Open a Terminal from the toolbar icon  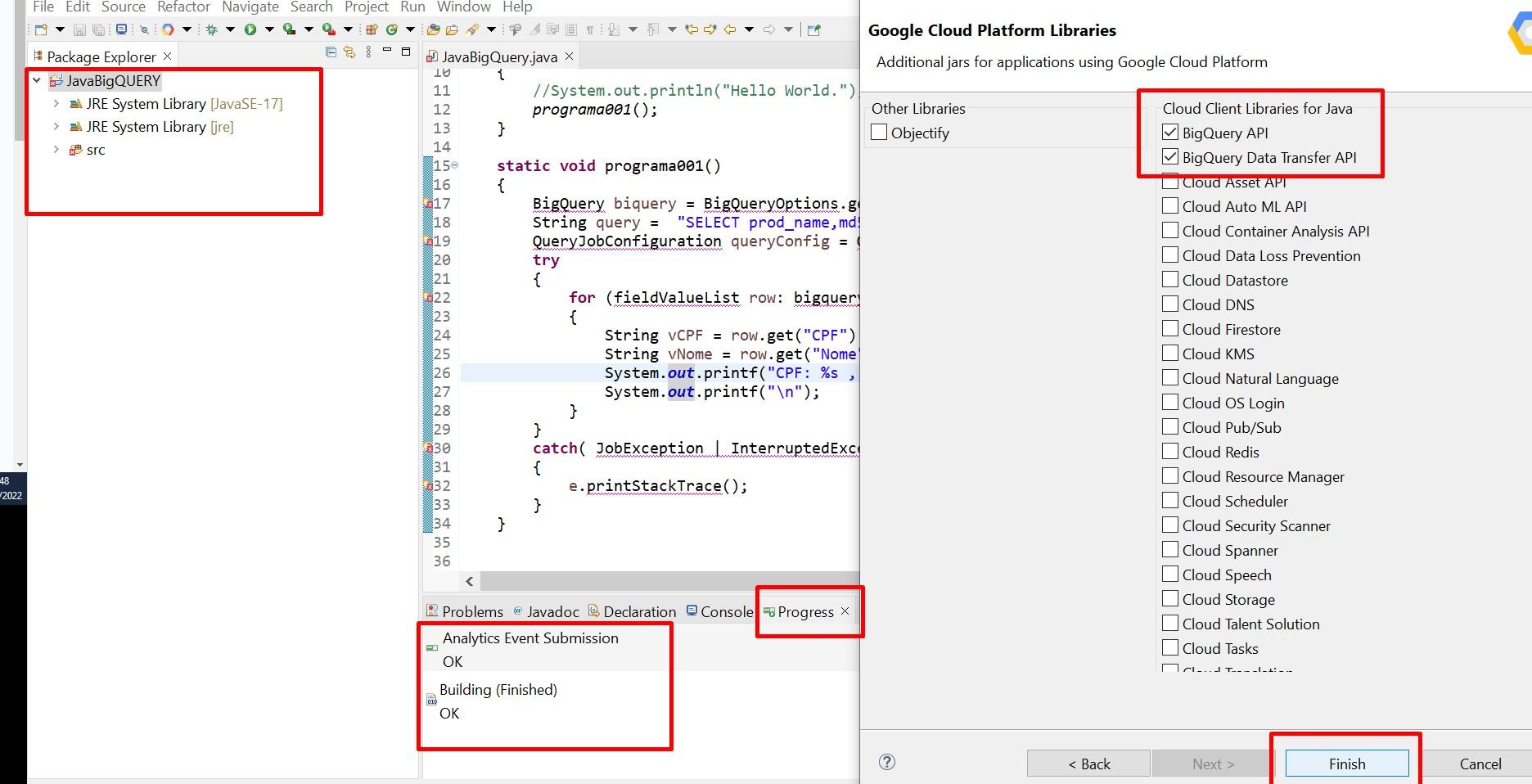click(x=121, y=29)
